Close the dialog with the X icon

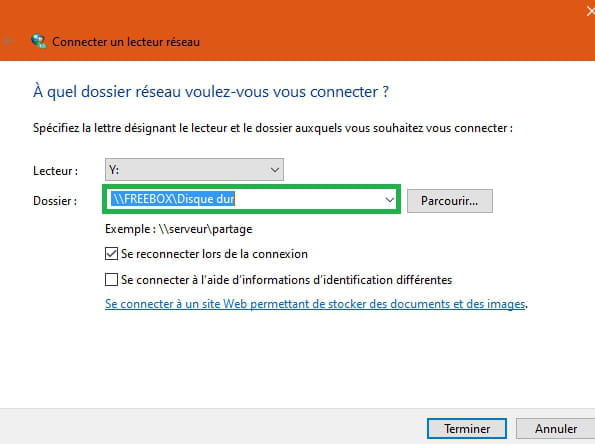click(x=590, y=11)
